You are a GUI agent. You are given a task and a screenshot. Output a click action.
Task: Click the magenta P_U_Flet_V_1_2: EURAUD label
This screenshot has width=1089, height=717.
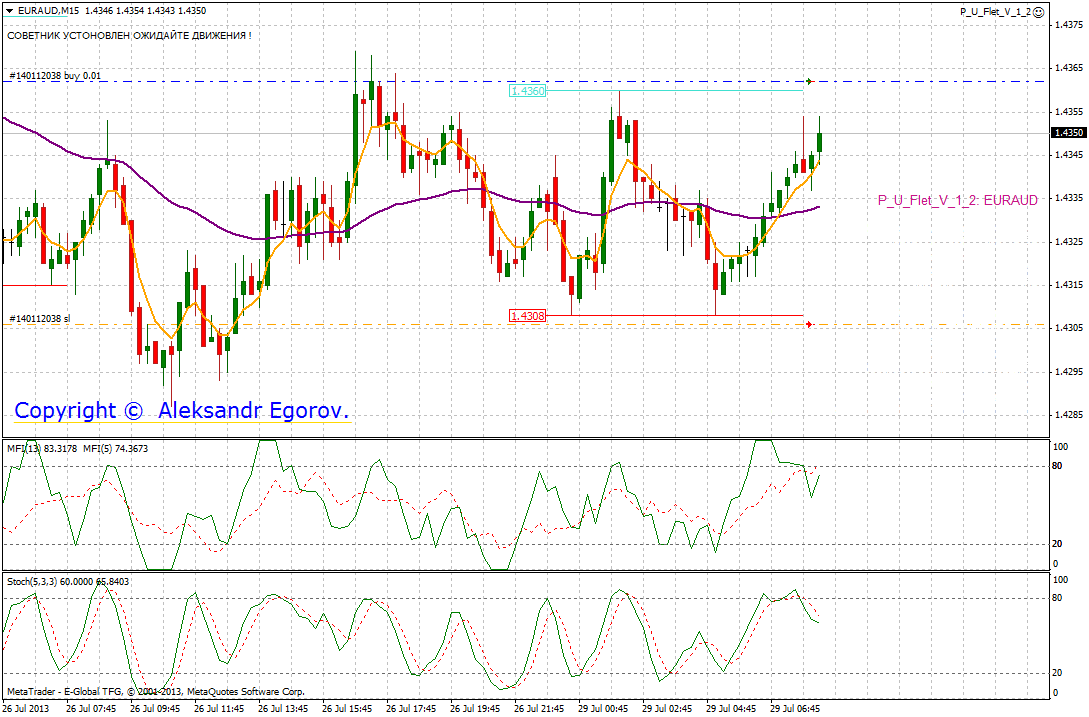958,200
